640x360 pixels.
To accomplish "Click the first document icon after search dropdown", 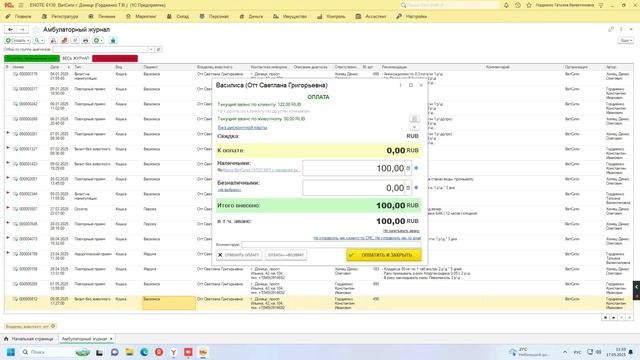I will (x=53, y=40).
